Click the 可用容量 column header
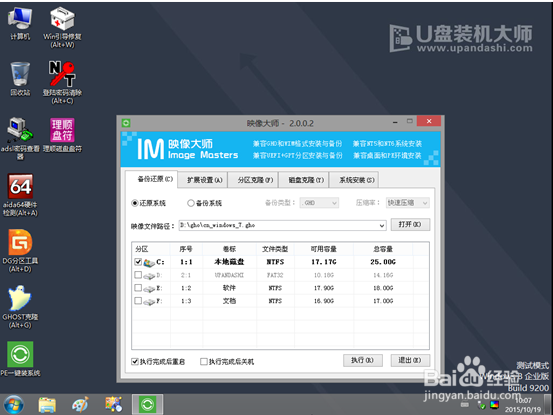The height and width of the screenshot is (415, 553). (x=324, y=249)
